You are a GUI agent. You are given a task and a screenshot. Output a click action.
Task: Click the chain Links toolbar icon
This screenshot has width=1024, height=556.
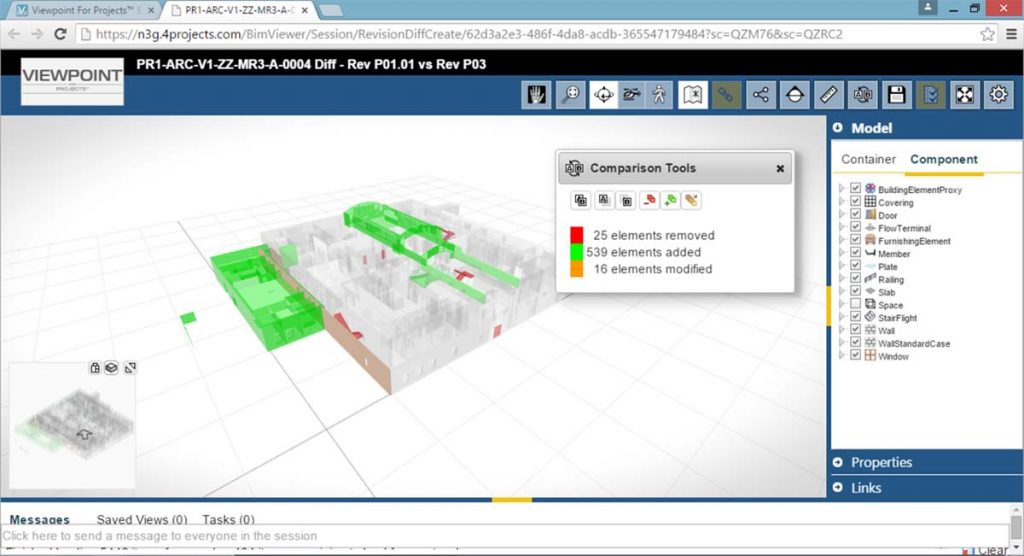coord(726,95)
